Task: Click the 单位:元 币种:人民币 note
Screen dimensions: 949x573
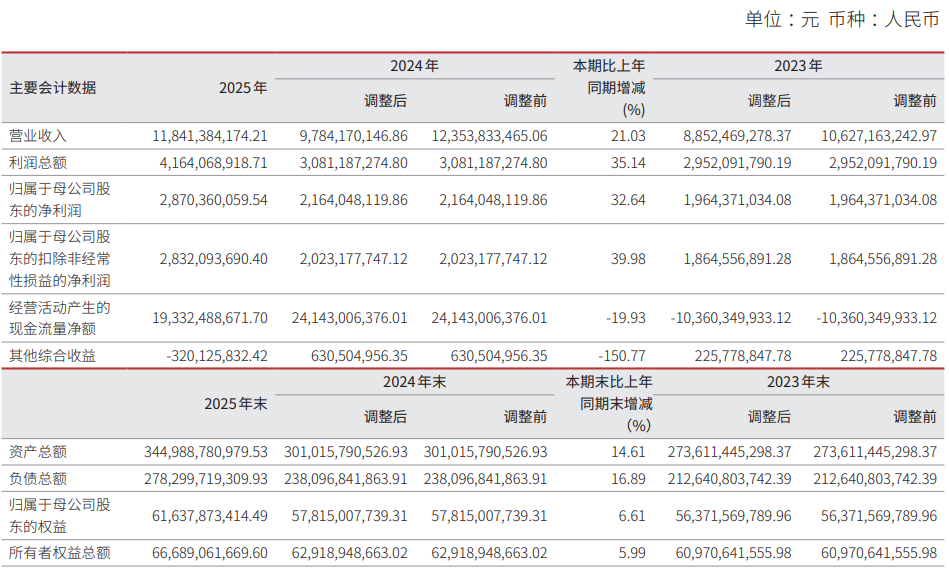Action: coord(842,19)
